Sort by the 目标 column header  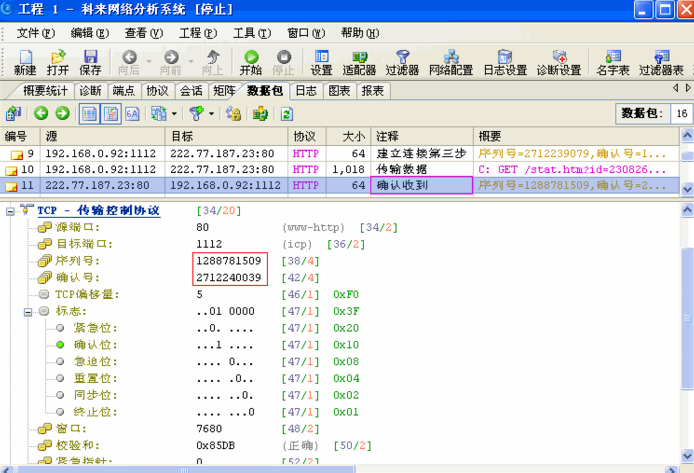coord(227,136)
